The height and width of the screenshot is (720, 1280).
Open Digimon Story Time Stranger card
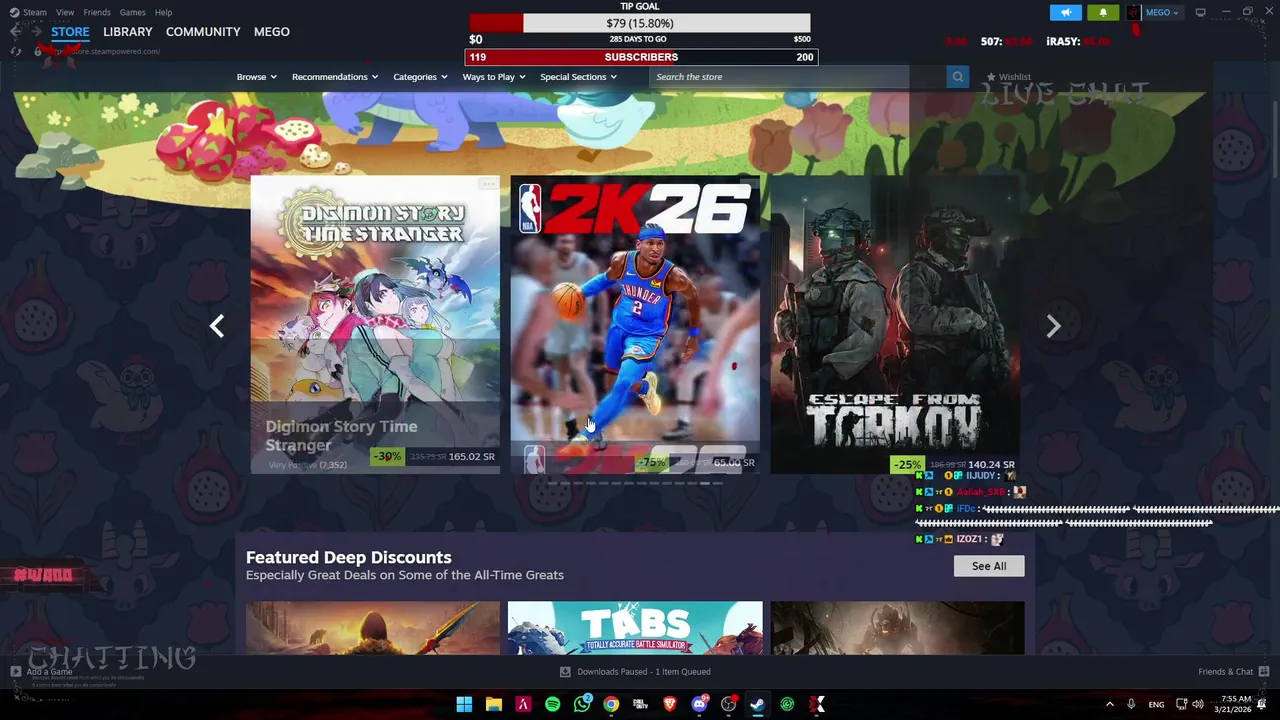point(375,324)
